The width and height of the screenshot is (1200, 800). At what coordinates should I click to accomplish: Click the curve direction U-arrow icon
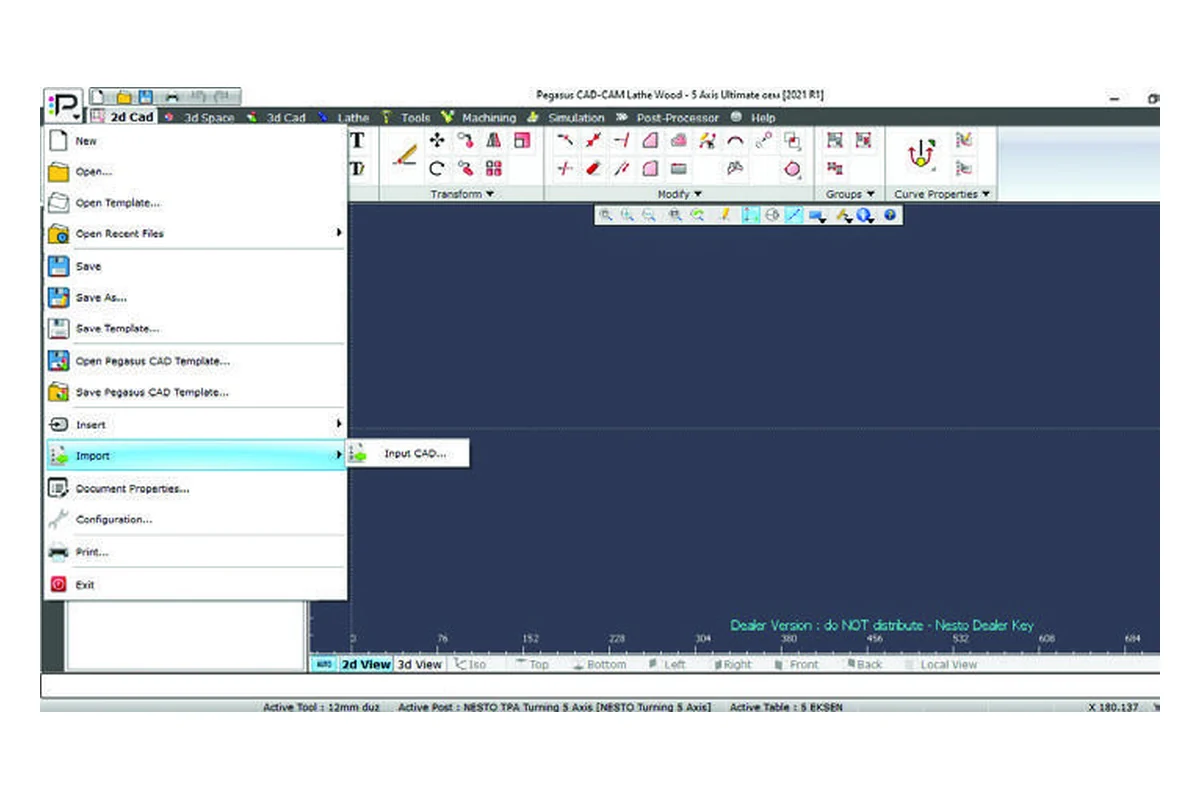(920, 155)
